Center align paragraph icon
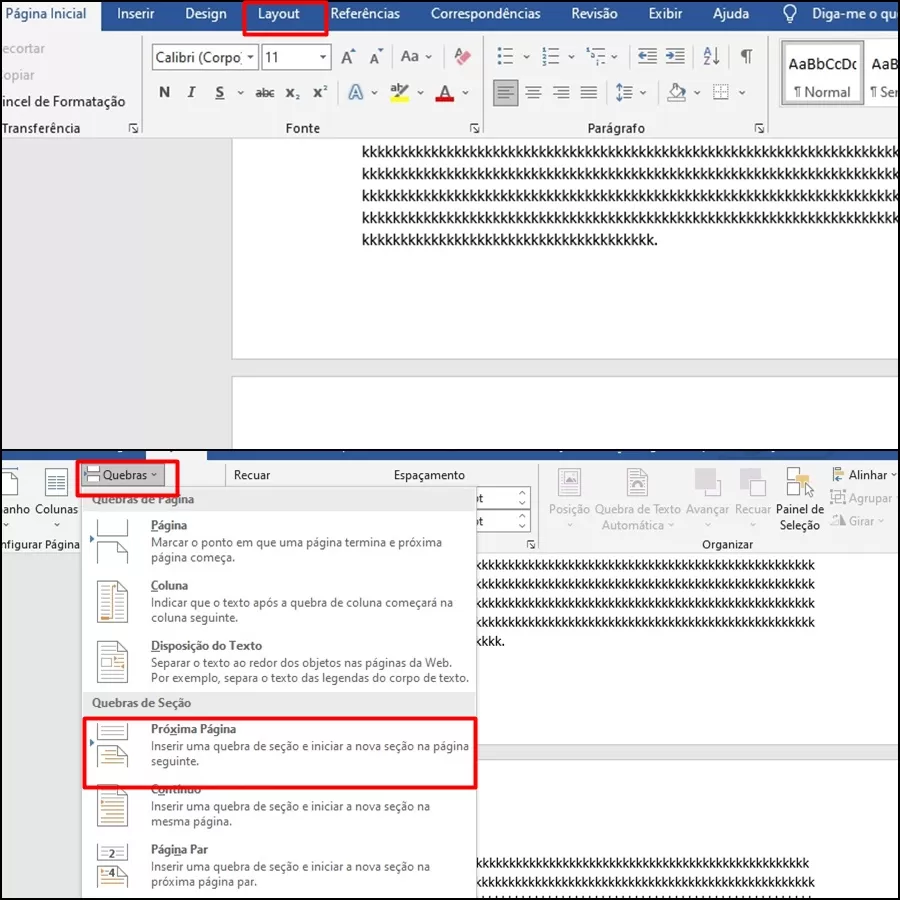Image resolution: width=900 pixels, height=900 pixels. [x=533, y=92]
